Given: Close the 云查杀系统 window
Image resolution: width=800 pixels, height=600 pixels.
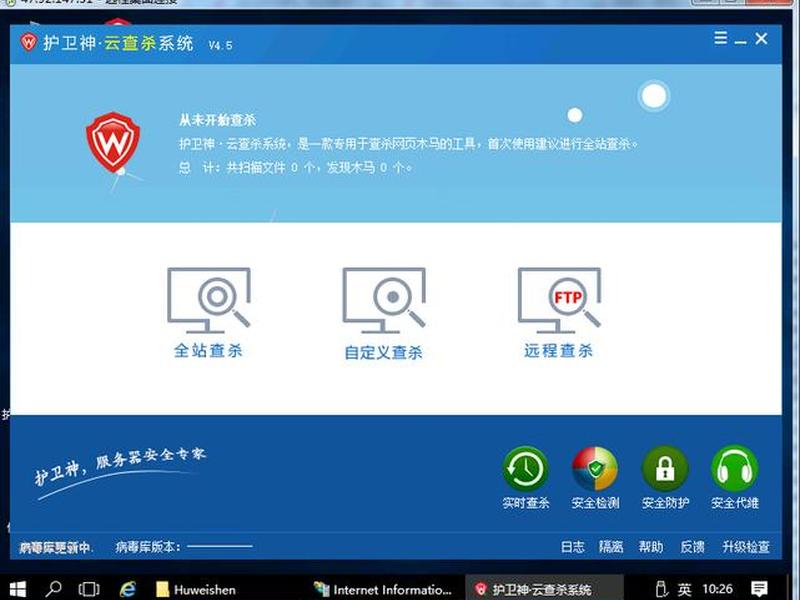Looking at the screenshot, I should tap(761, 38).
